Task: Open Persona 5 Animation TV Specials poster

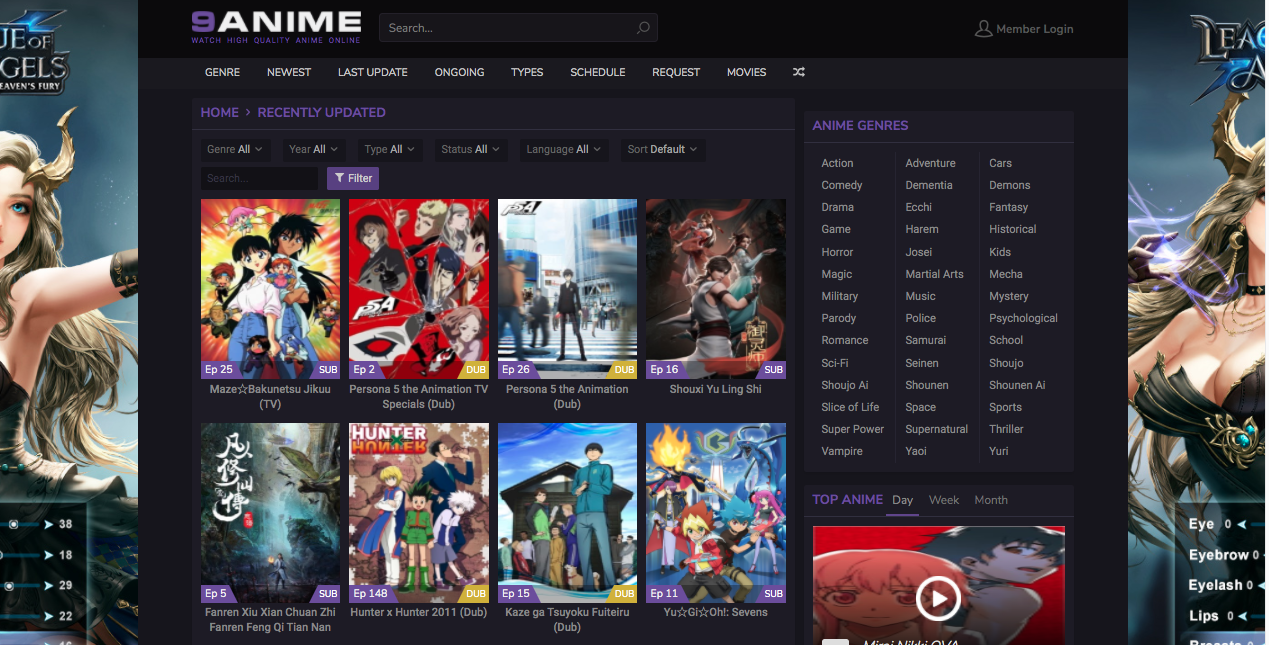Action: 419,288
